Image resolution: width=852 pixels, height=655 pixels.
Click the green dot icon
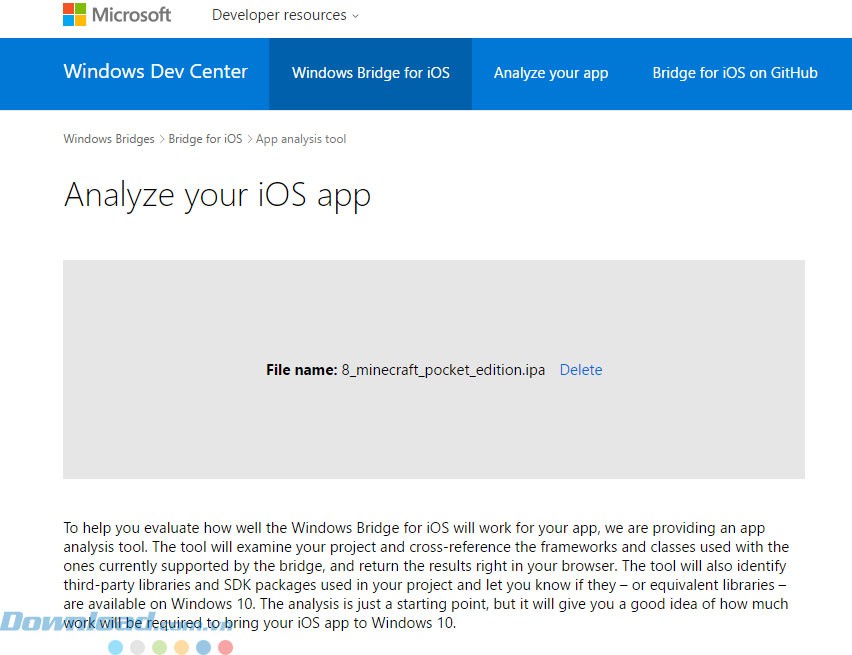click(159, 647)
